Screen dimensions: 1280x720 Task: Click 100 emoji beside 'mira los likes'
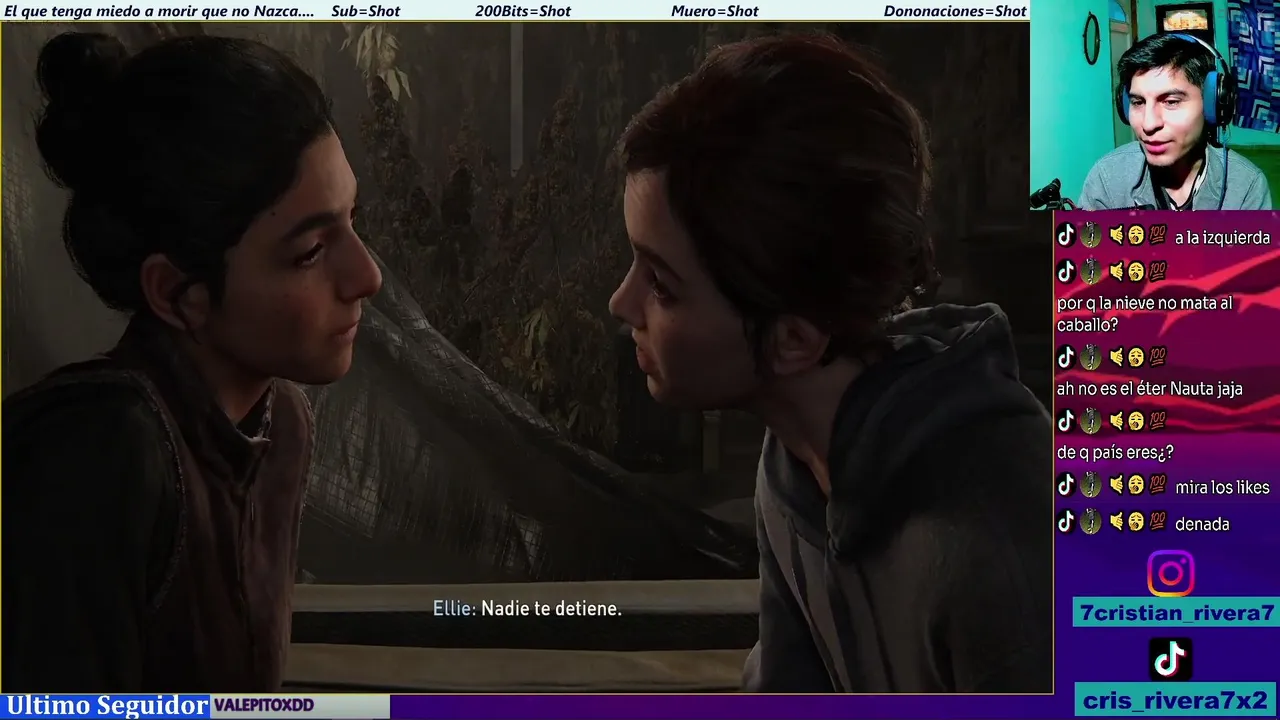click(1157, 485)
